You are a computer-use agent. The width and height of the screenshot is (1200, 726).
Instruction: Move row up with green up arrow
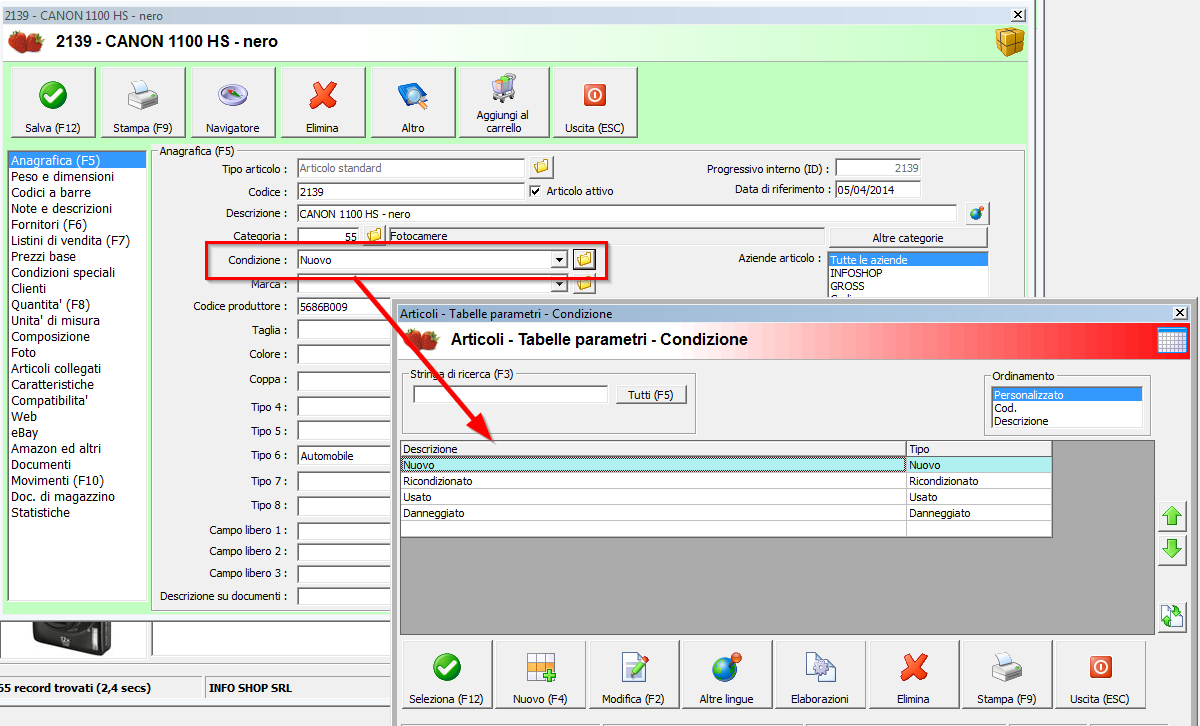(x=1172, y=517)
